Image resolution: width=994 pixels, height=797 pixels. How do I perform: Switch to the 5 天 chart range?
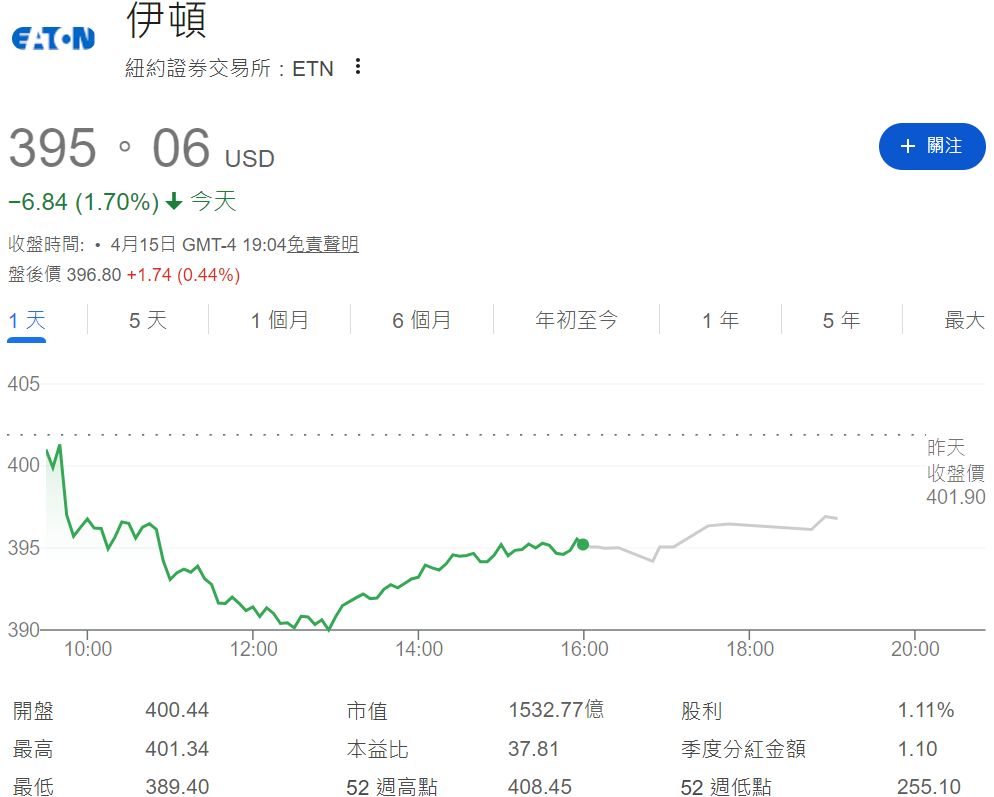pos(148,320)
